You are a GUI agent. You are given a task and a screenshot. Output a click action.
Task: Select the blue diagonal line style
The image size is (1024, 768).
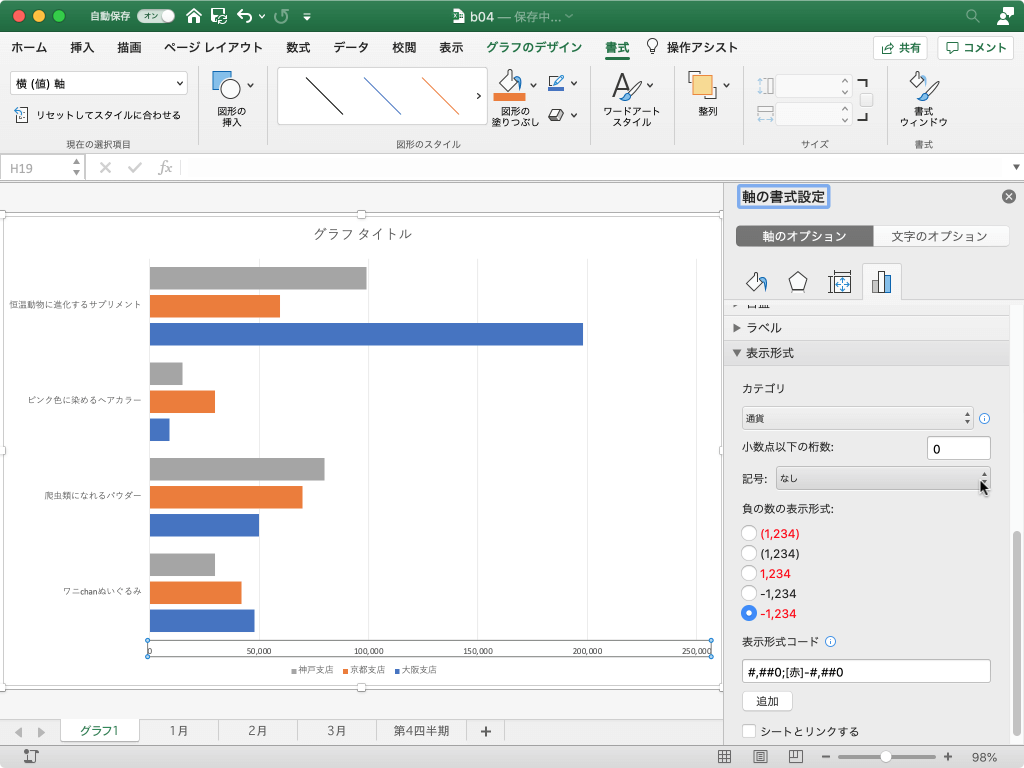pos(382,95)
